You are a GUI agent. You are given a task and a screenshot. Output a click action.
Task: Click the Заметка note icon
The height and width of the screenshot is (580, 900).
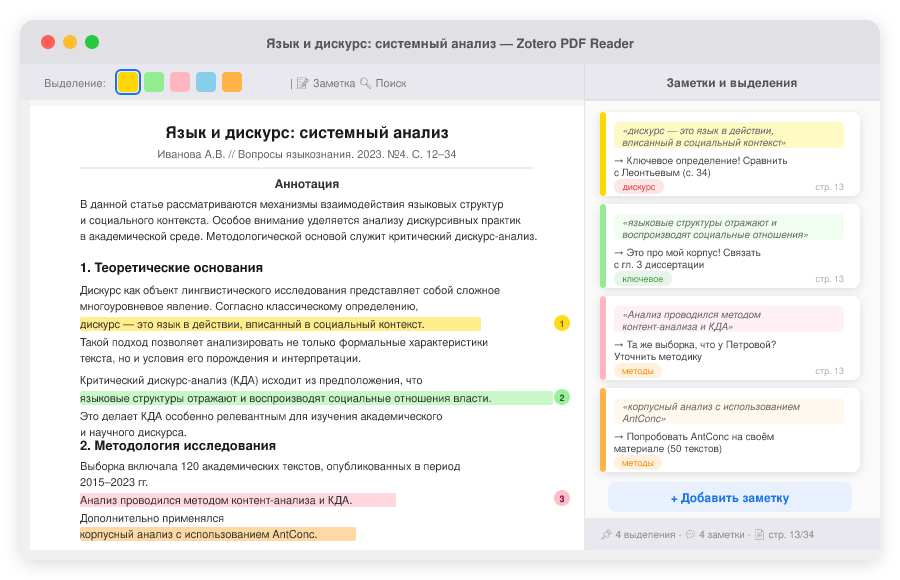coord(302,83)
